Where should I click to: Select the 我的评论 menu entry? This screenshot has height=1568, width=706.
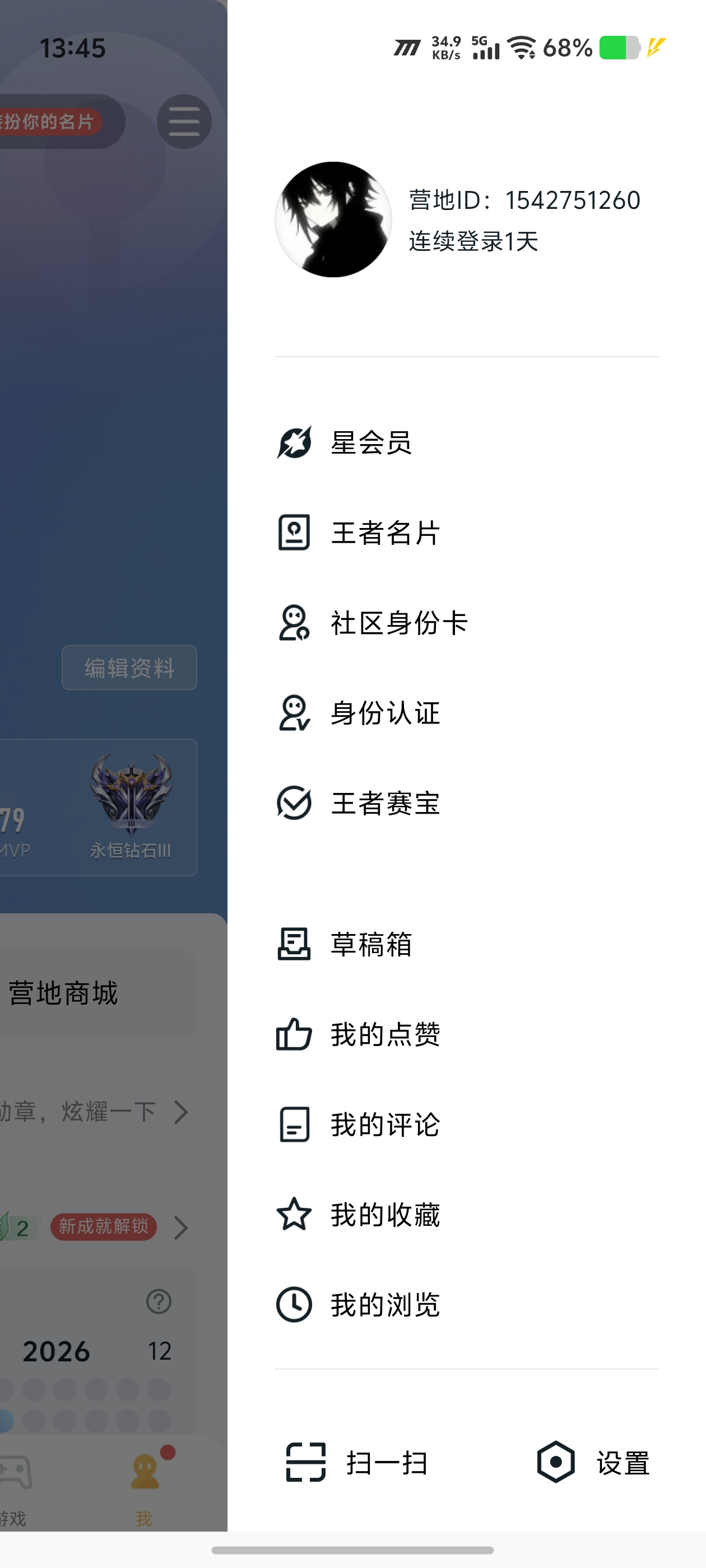(467, 1124)
